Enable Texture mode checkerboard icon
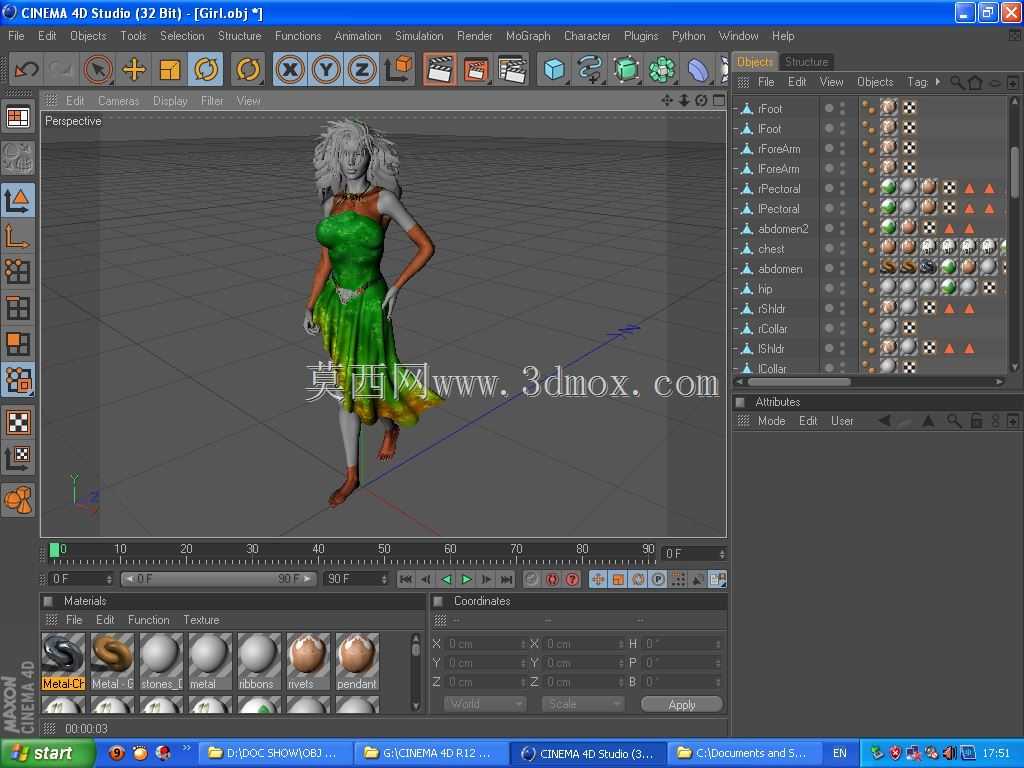Image resolution: width=1024 pixels, height=768 pixels. click(18, 423)
